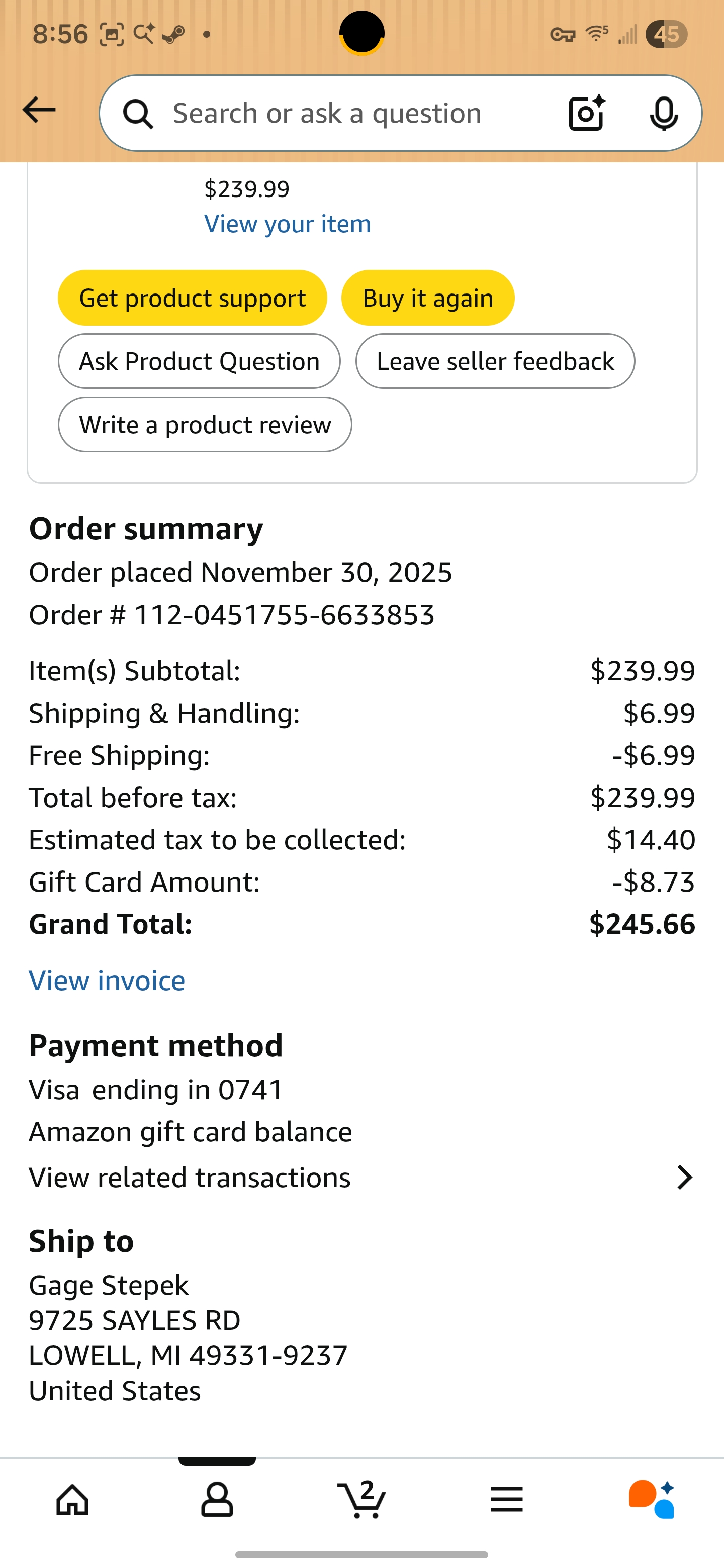Screen dimensions: 724x1568
Task: Tap the back arrow icon
Action: (38, 110)
